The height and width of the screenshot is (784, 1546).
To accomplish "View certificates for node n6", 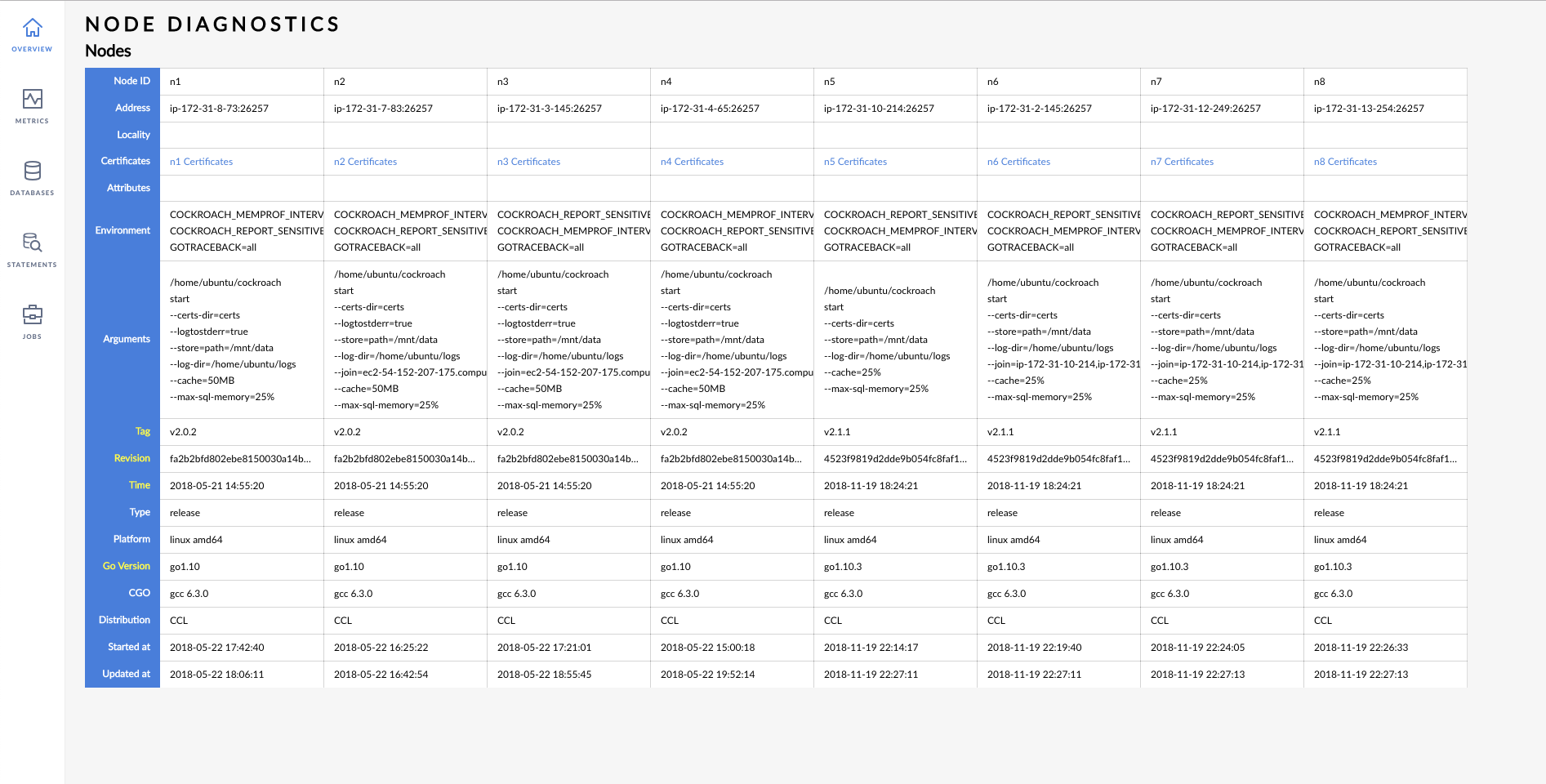I will 1018,161.
